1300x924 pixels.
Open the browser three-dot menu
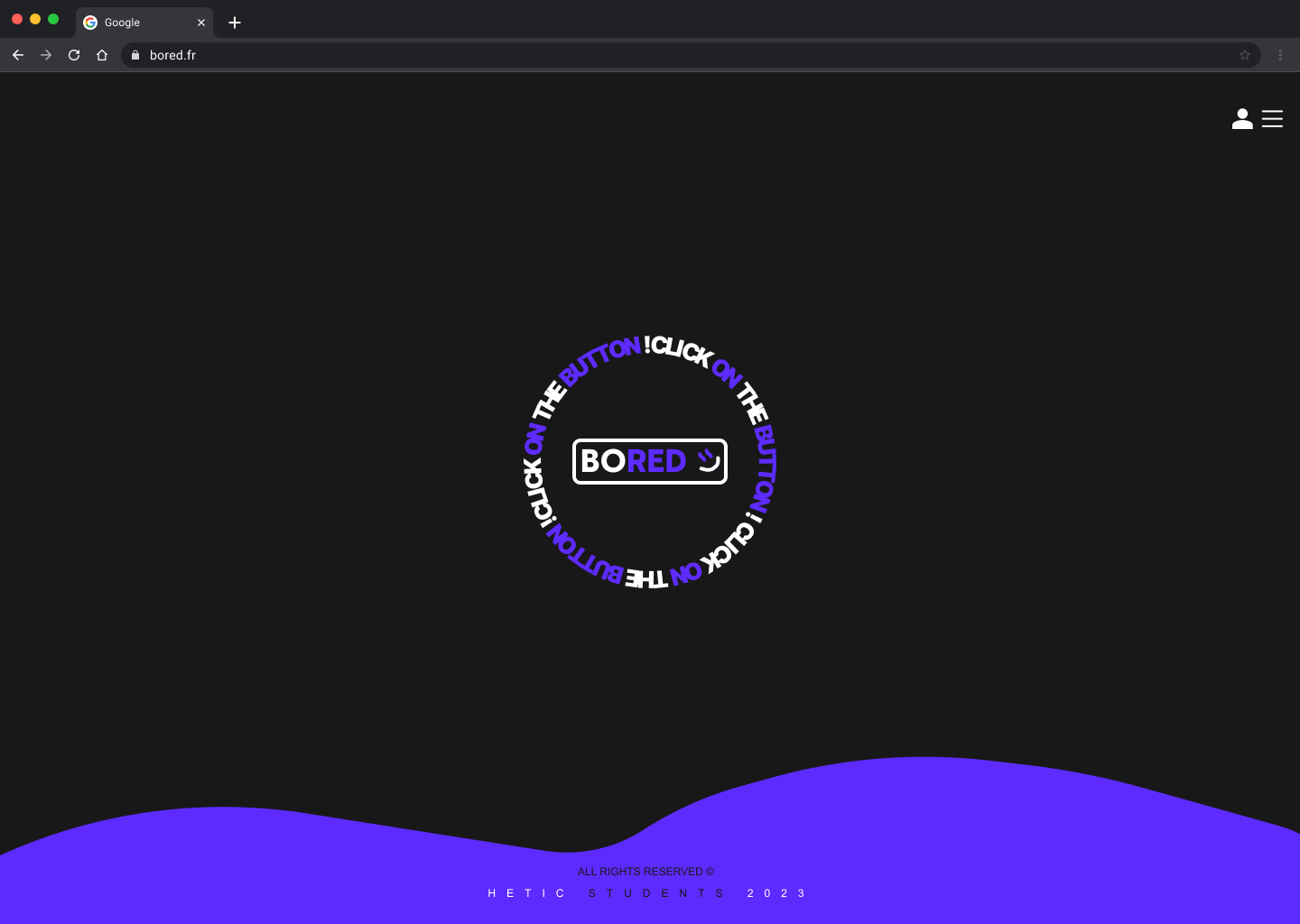click(x=1280, y=55)
